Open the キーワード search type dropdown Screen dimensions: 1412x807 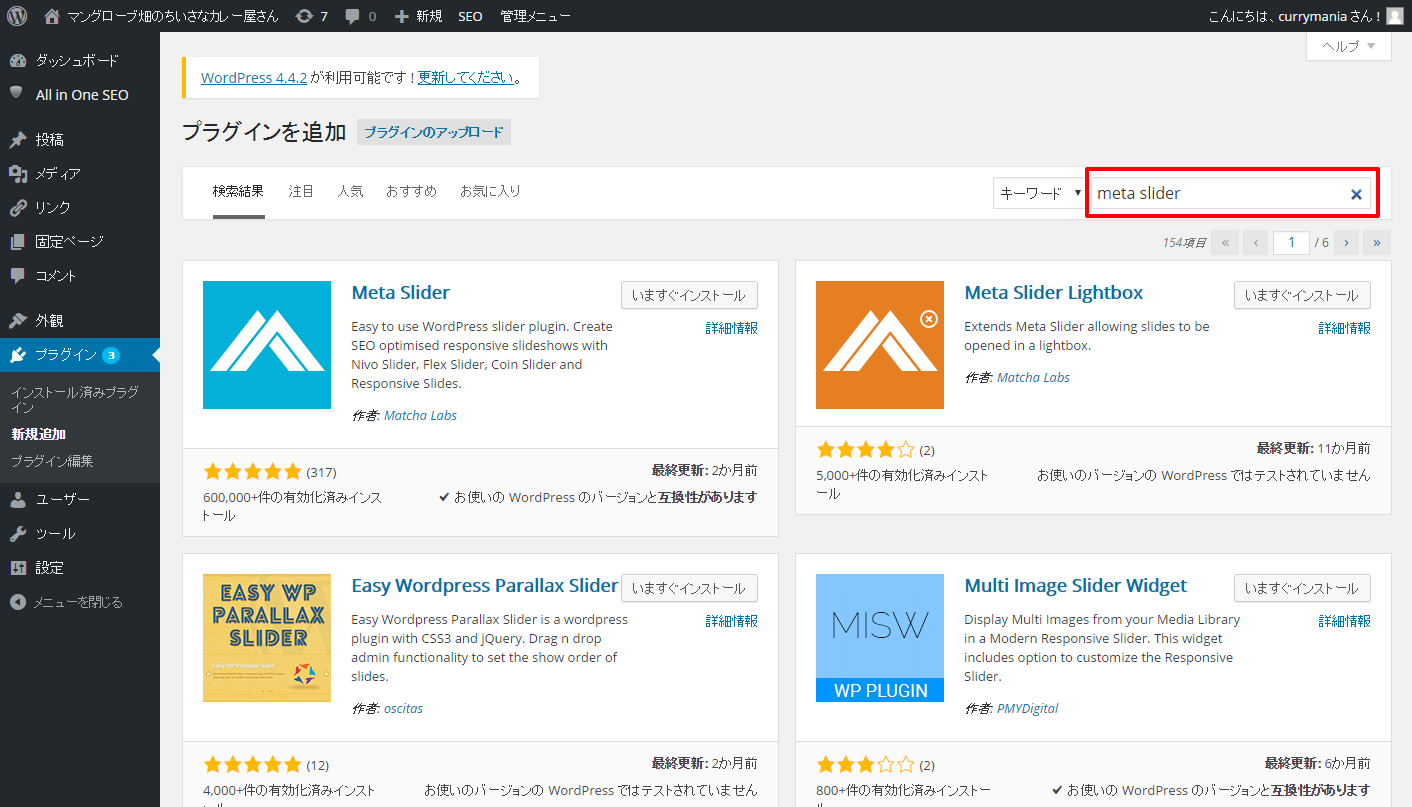[1039, 193]
